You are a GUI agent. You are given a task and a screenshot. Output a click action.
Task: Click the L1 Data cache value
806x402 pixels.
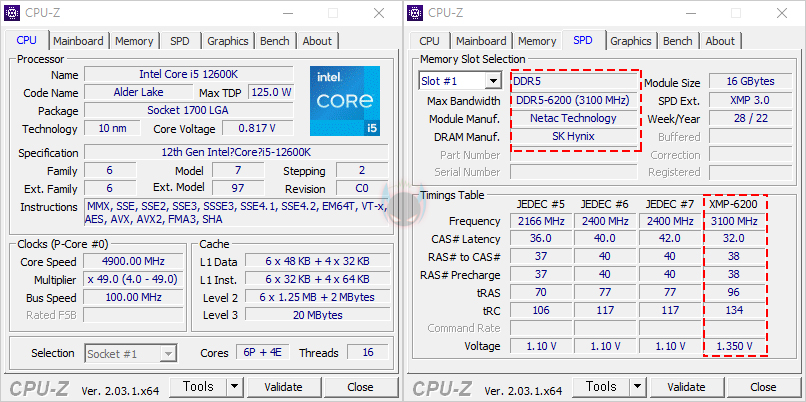(317, 261)
